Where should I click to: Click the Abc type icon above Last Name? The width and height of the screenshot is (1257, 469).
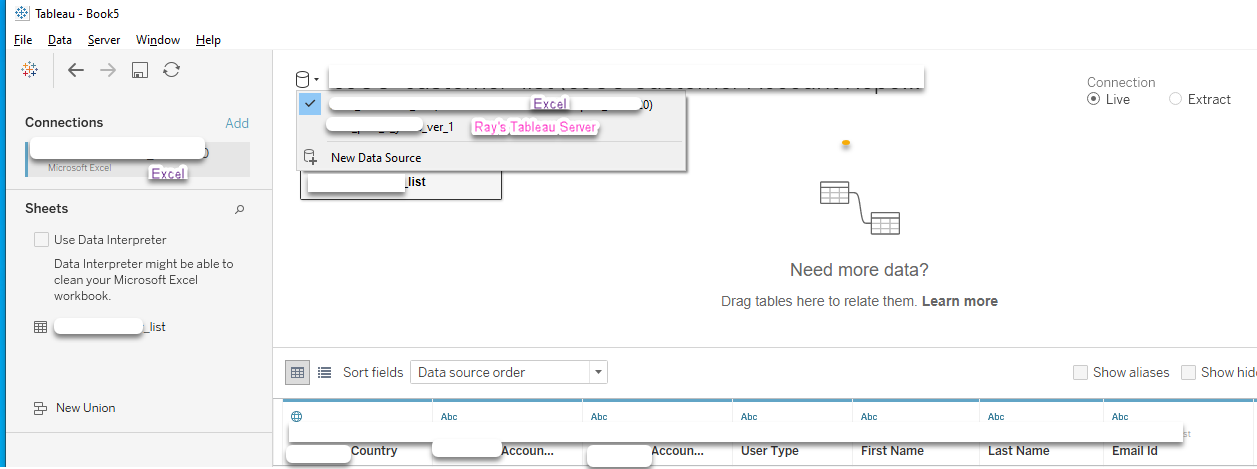pyautogui.click(x=996, y=417)
